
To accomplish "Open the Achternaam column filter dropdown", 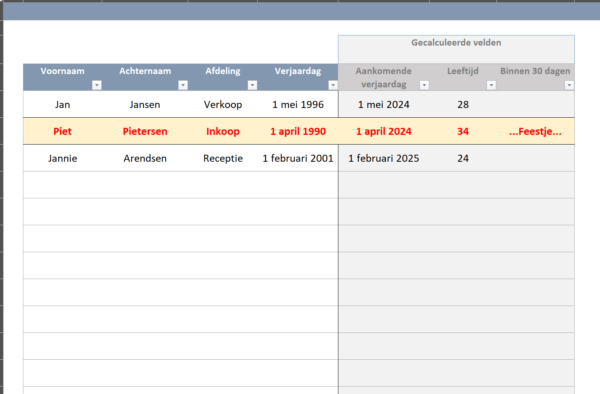I will [x=183, y=85].
